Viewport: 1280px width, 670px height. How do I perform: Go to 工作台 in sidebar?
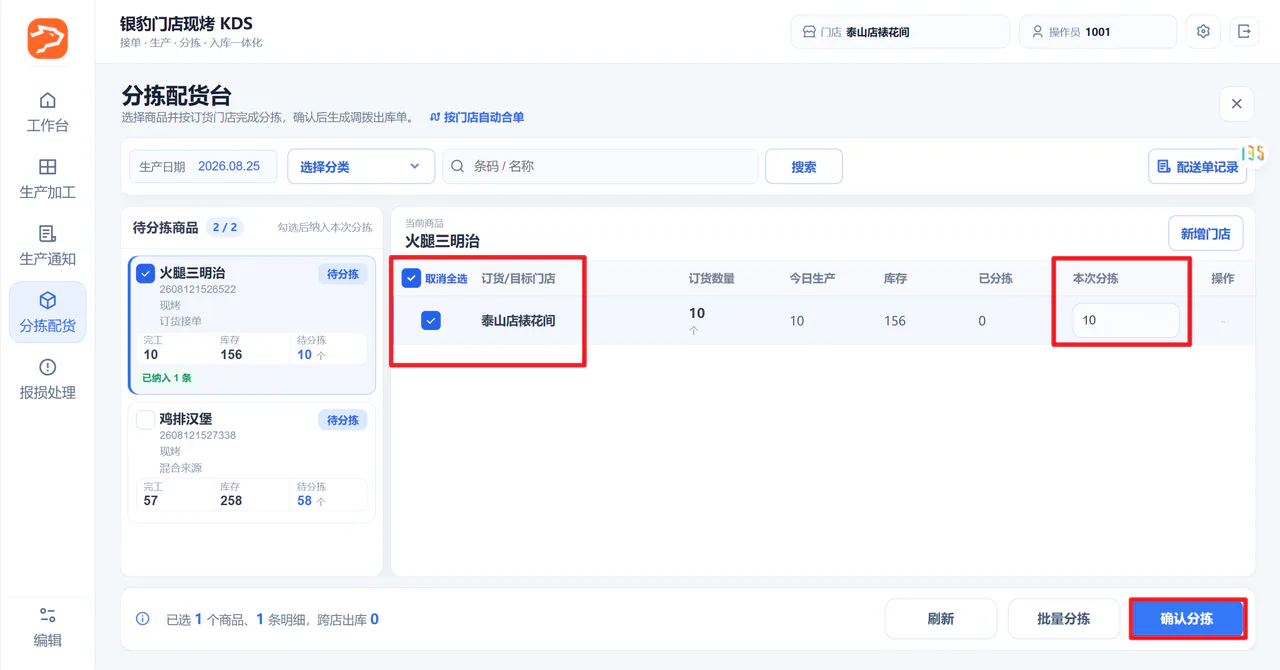(47, 112)
